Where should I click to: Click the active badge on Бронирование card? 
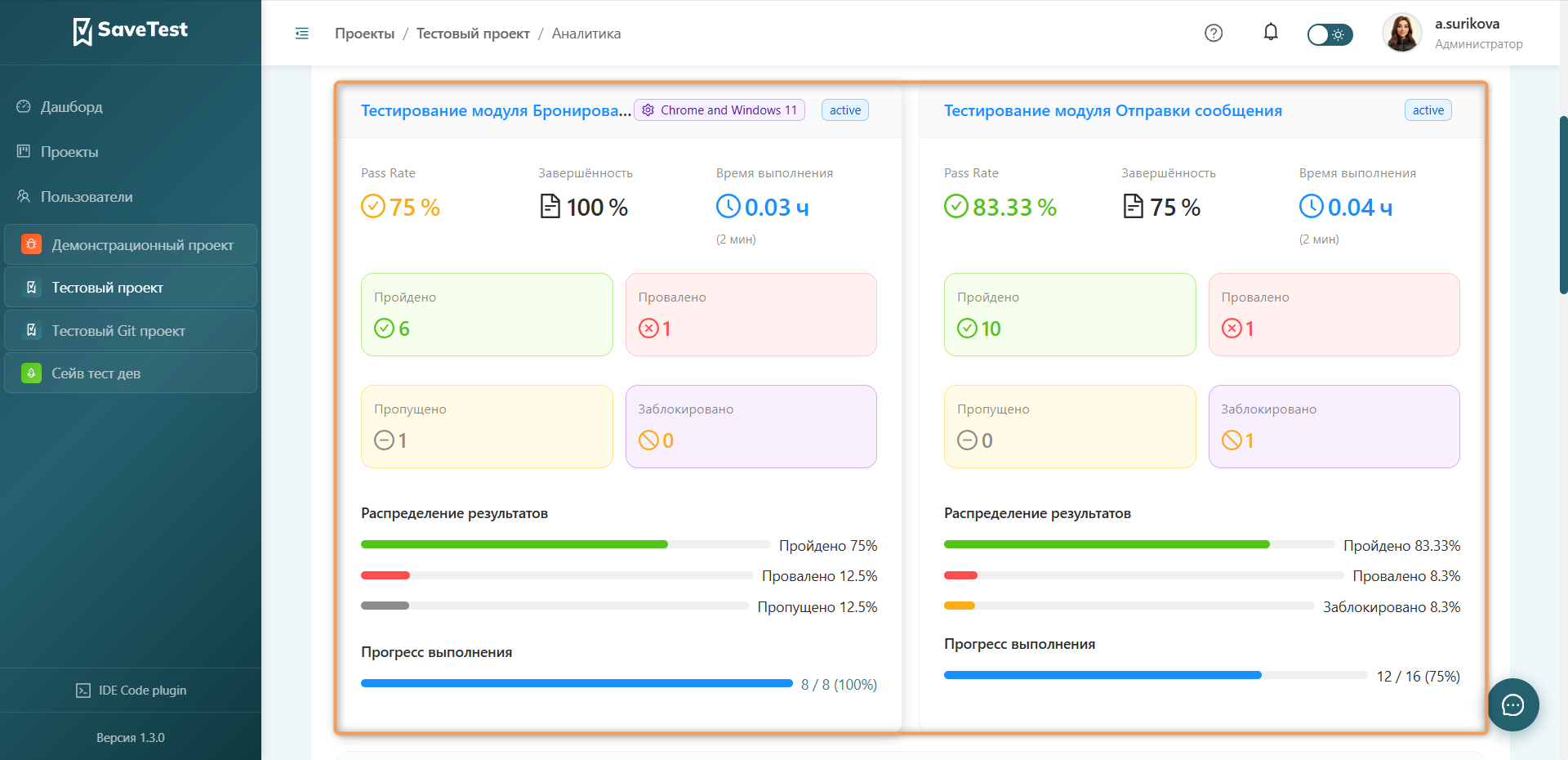coord(845,110)
